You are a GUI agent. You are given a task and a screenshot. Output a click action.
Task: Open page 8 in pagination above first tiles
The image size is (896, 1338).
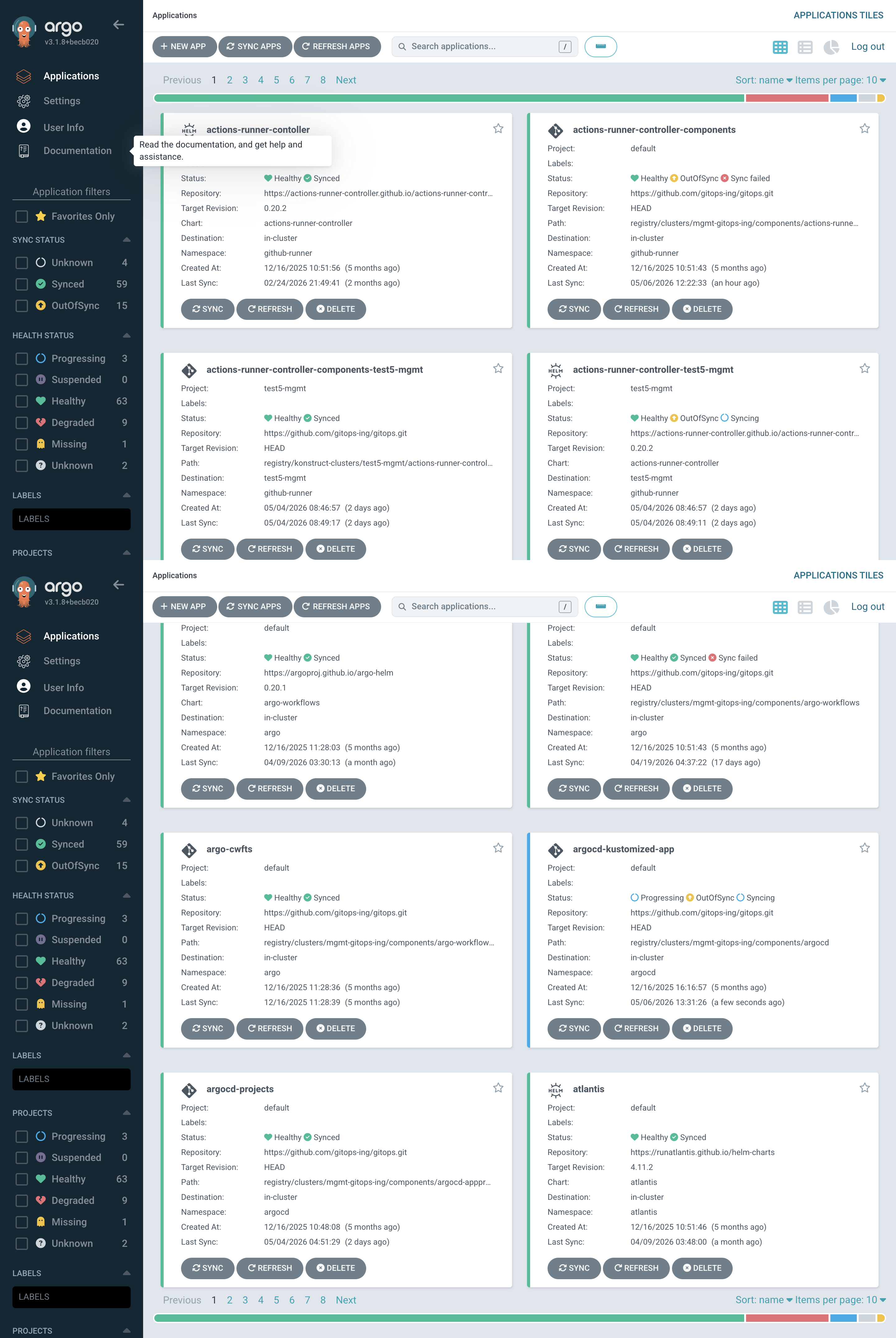323,80
